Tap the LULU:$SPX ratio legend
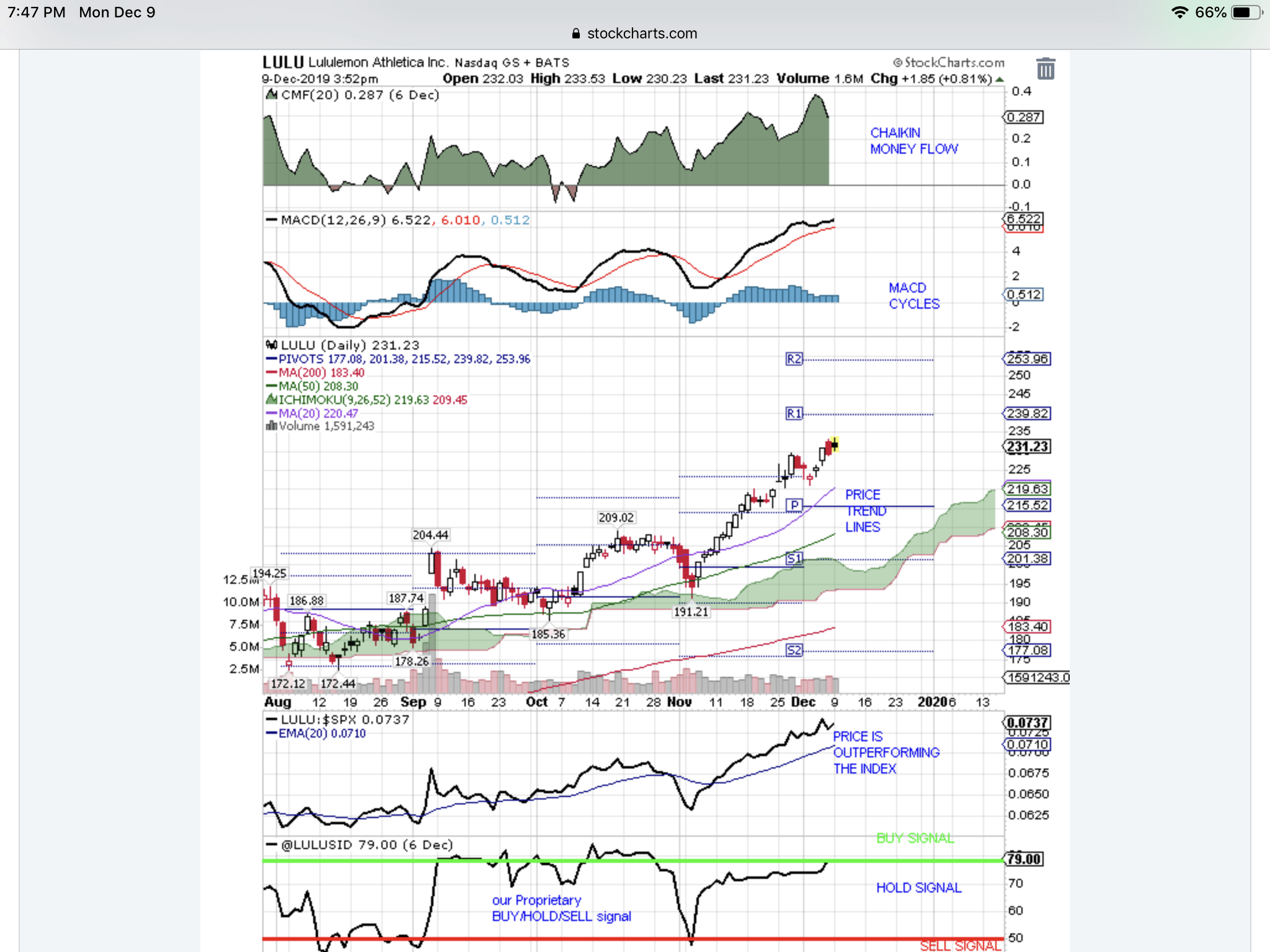The width and height of the screenshot is (1270, 952). [x=338, y=720]
